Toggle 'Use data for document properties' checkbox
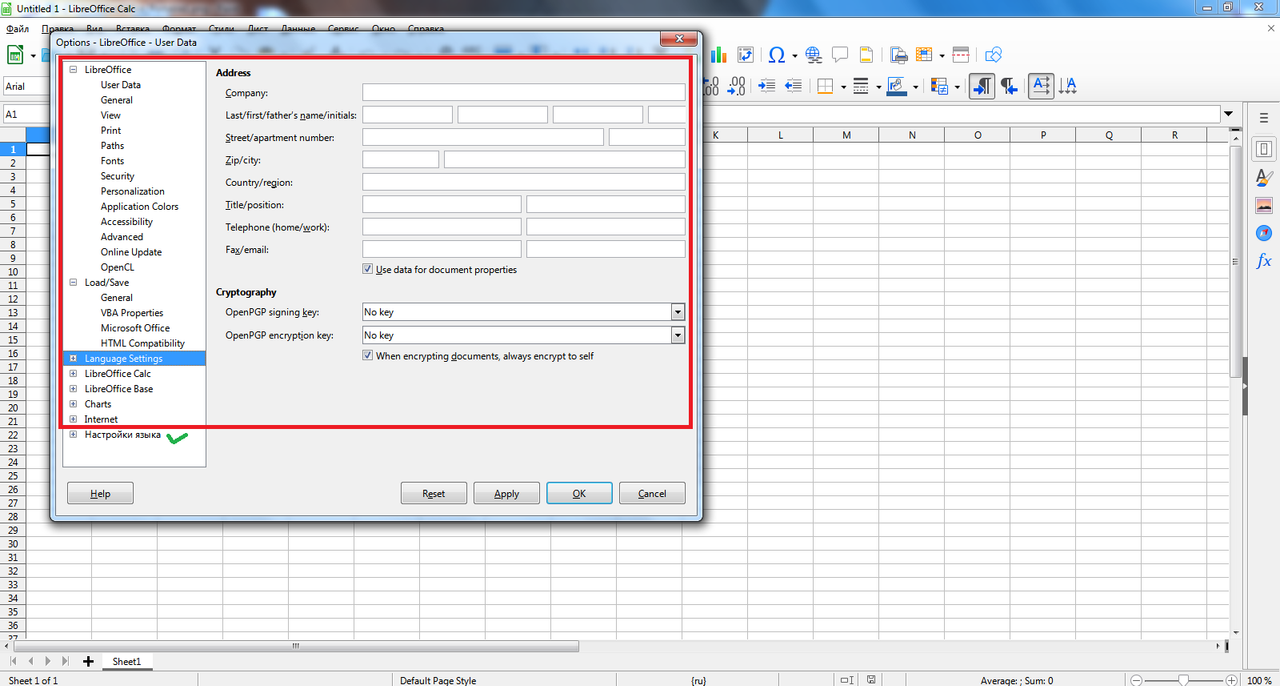Image resolution: width=1280 pixels, height=686 pixels. coord(368,270)
